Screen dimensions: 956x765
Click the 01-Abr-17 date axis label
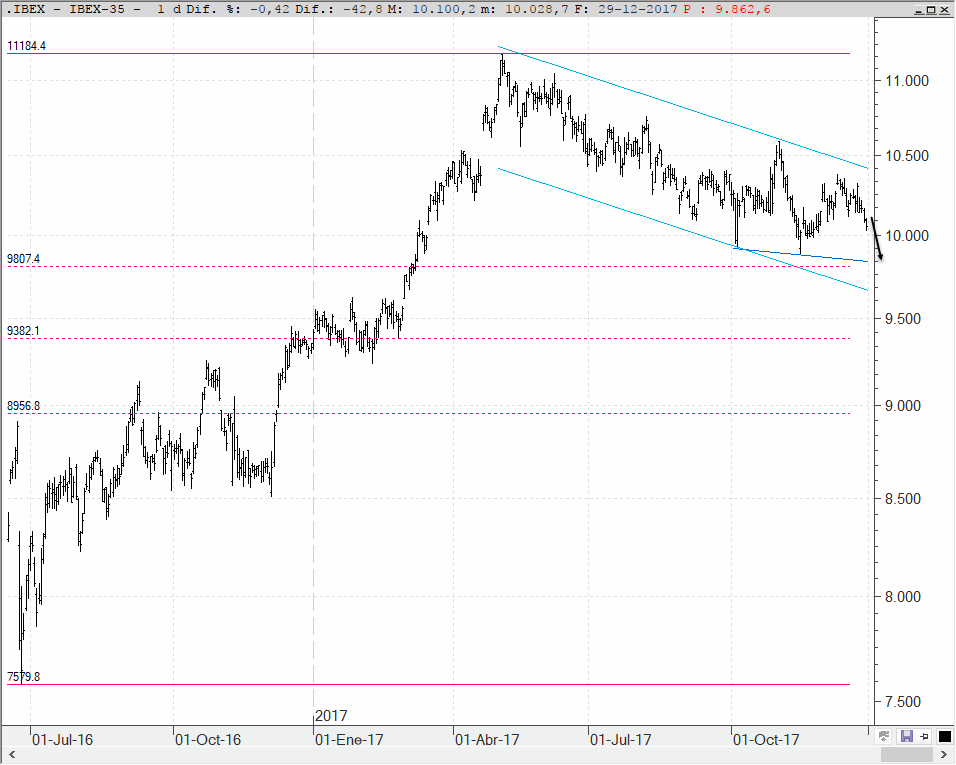(x=487, y=740)
